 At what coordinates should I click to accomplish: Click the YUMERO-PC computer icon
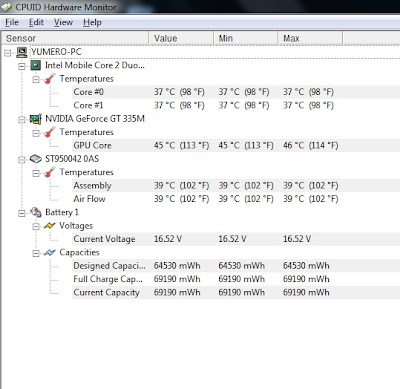click(x=22, y=52)
